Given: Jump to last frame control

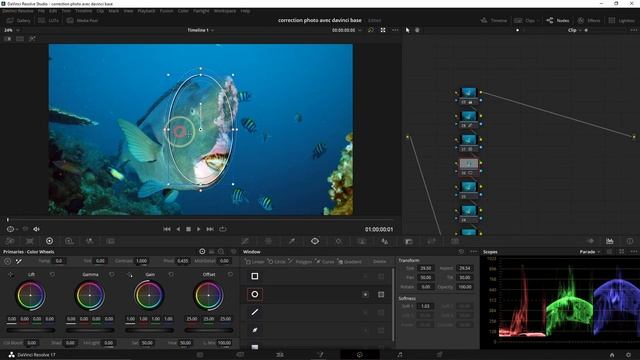Looking at the screenshot, I should pos(210,229).
